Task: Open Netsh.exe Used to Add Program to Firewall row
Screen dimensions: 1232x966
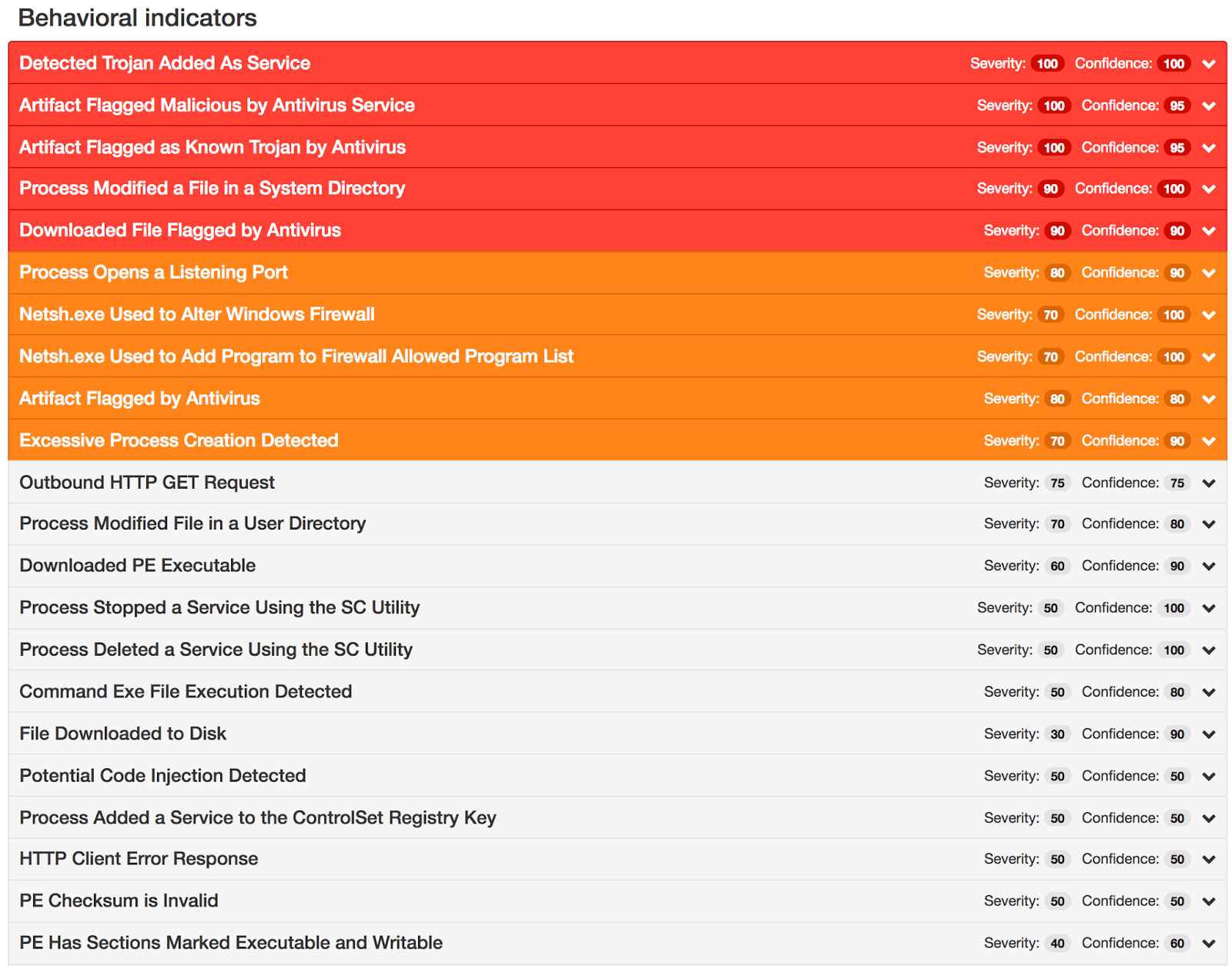Action: (x=296, y=356)
